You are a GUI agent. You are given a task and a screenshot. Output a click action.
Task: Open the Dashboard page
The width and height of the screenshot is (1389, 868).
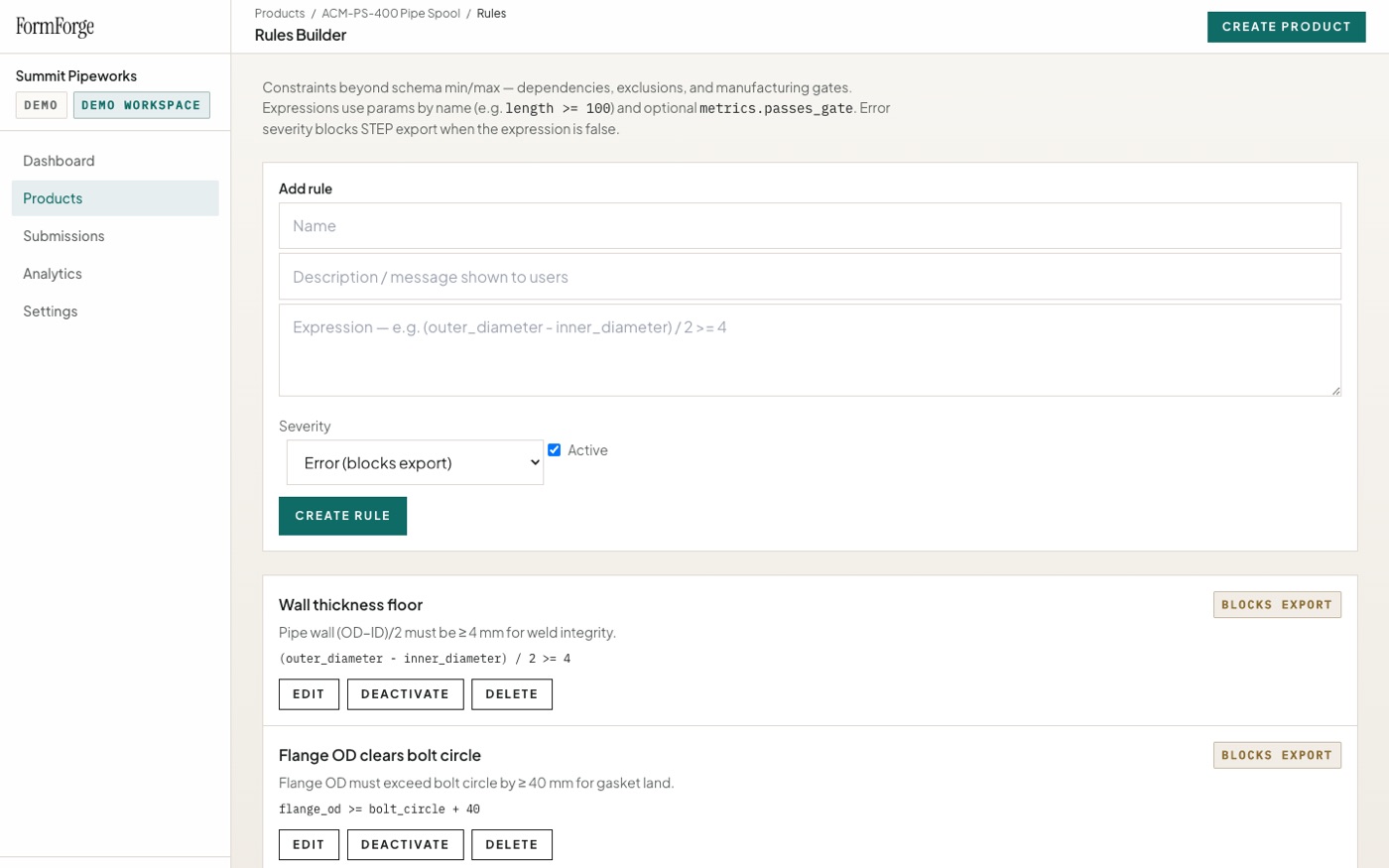[x=115, y=161]
